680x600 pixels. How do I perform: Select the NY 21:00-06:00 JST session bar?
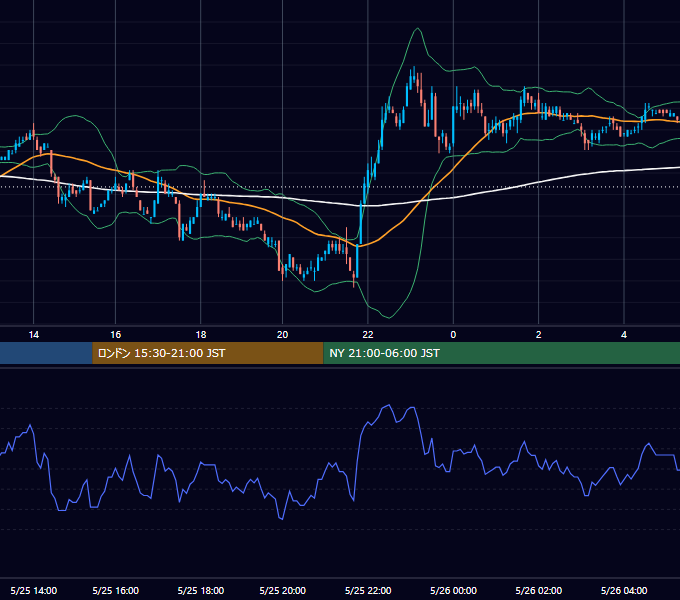[x=501, y=353]
